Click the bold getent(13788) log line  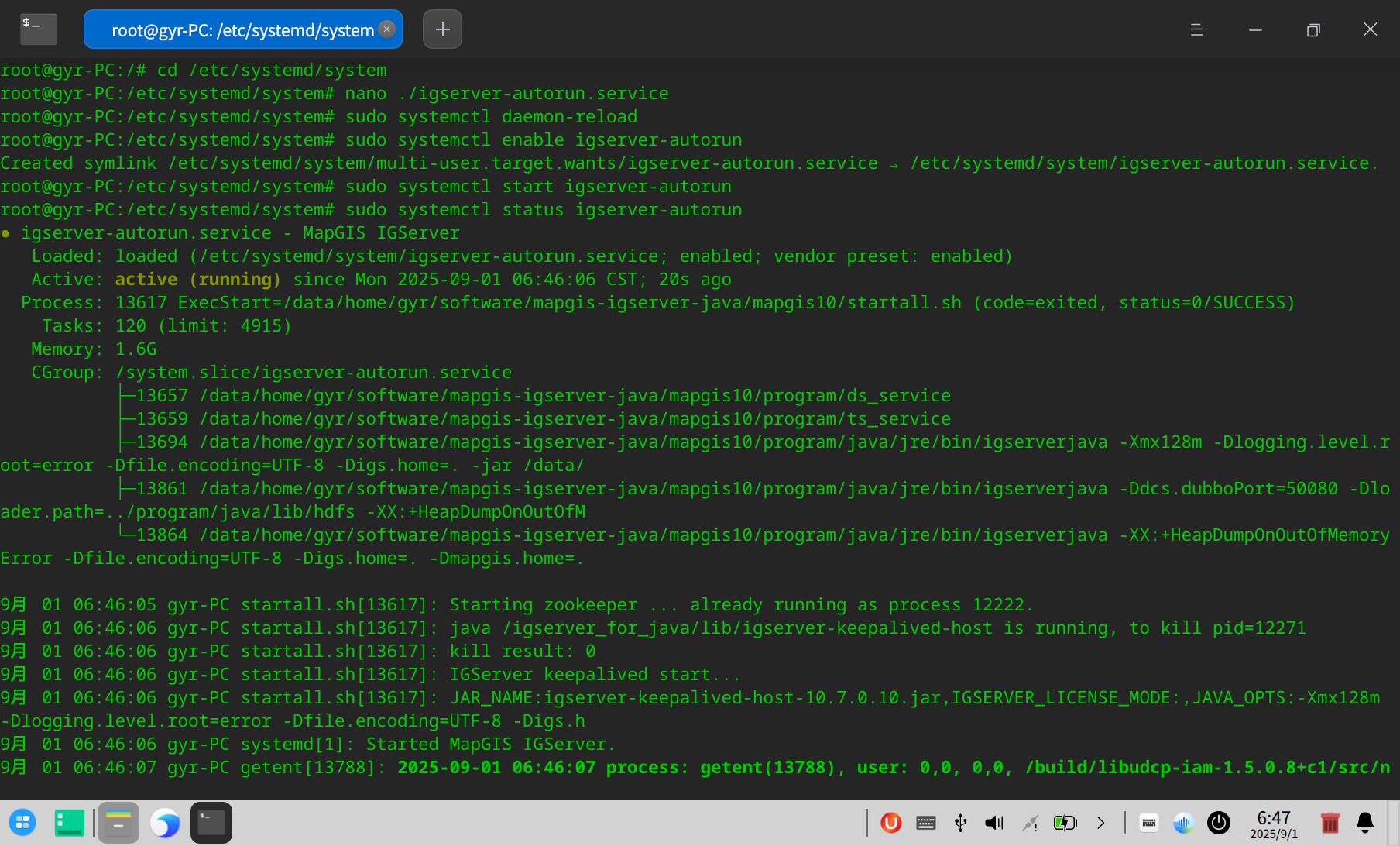coord(695,767)
